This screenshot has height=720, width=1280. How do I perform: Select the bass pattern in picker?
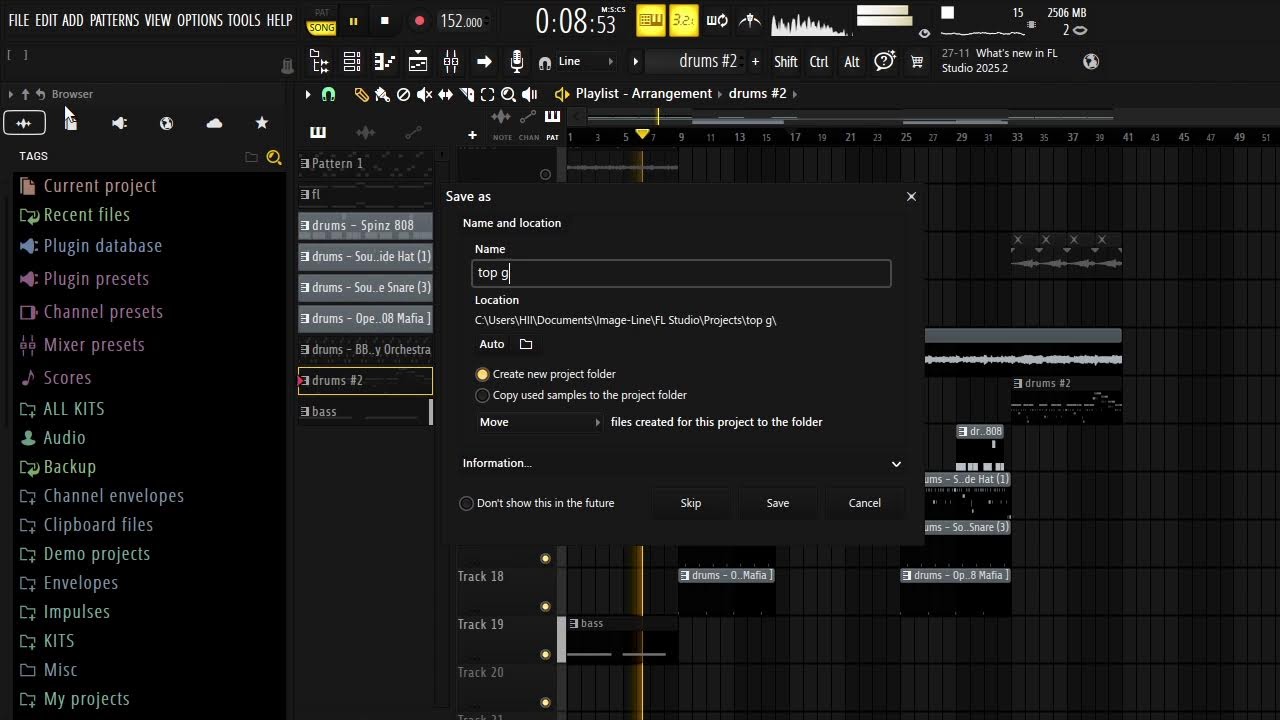pyautogui.click(x=366, y=411)
